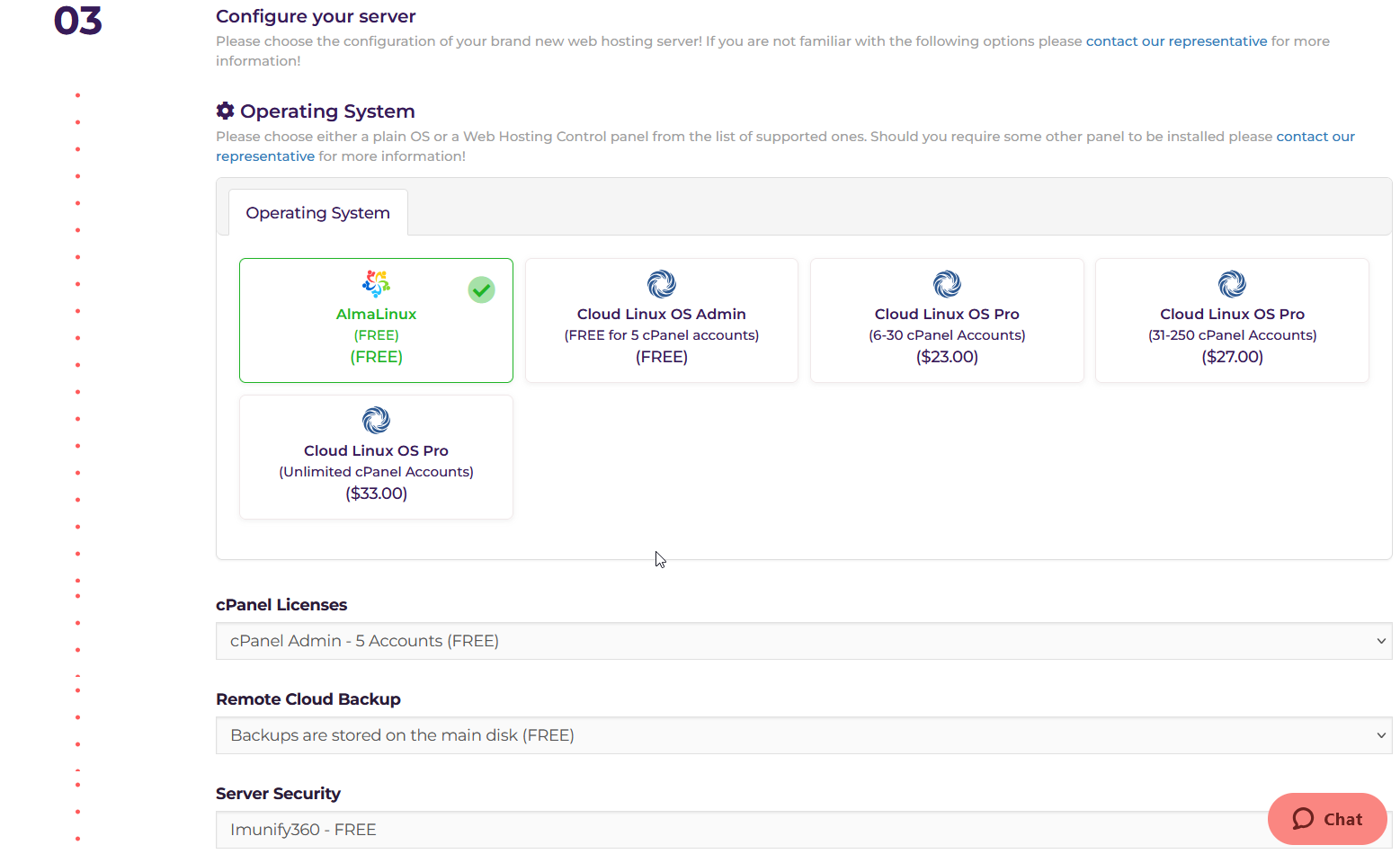Follow contact our representative link under Operating System
This screenshot has width=1400, height=854.
click(x=785, y=147)
